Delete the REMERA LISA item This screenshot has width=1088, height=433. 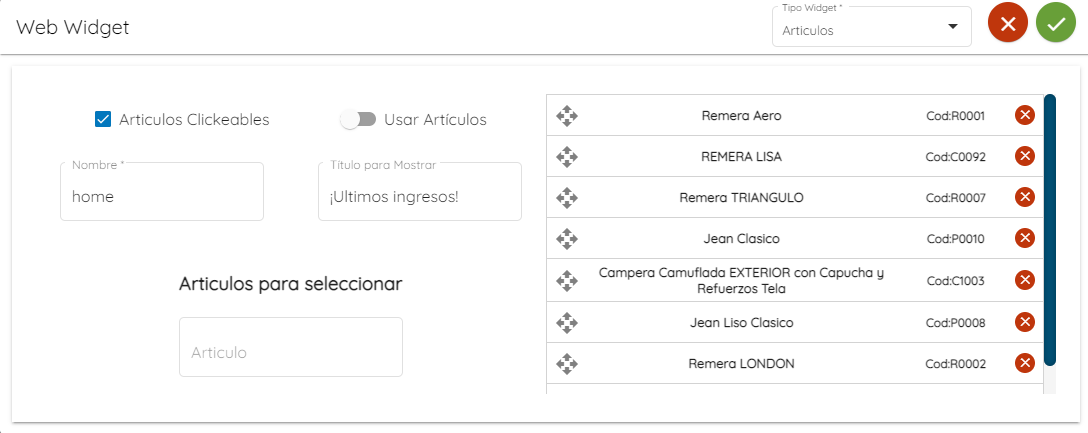coord(1025,156)
